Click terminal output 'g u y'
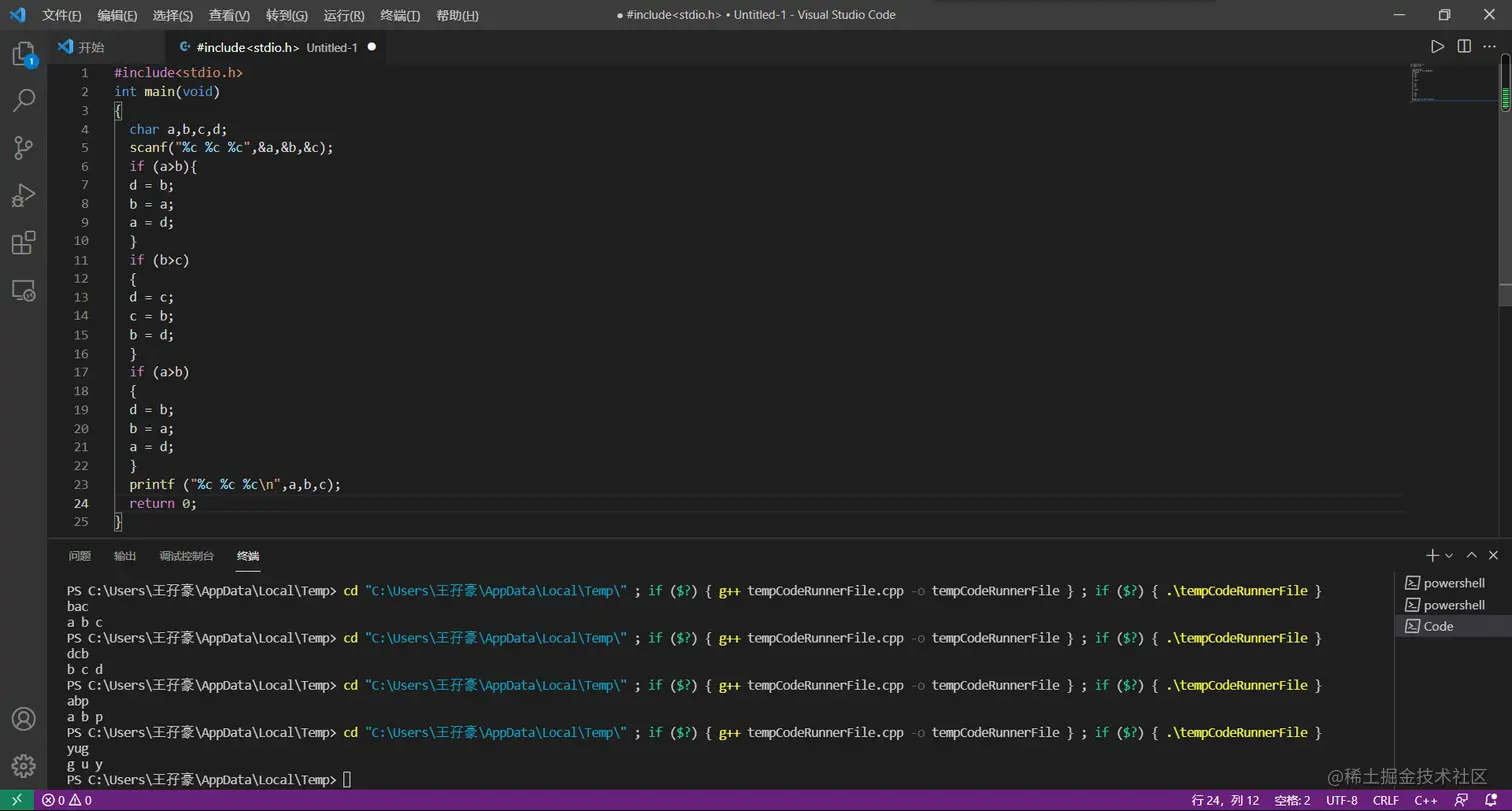 click(x=85, y=765)
